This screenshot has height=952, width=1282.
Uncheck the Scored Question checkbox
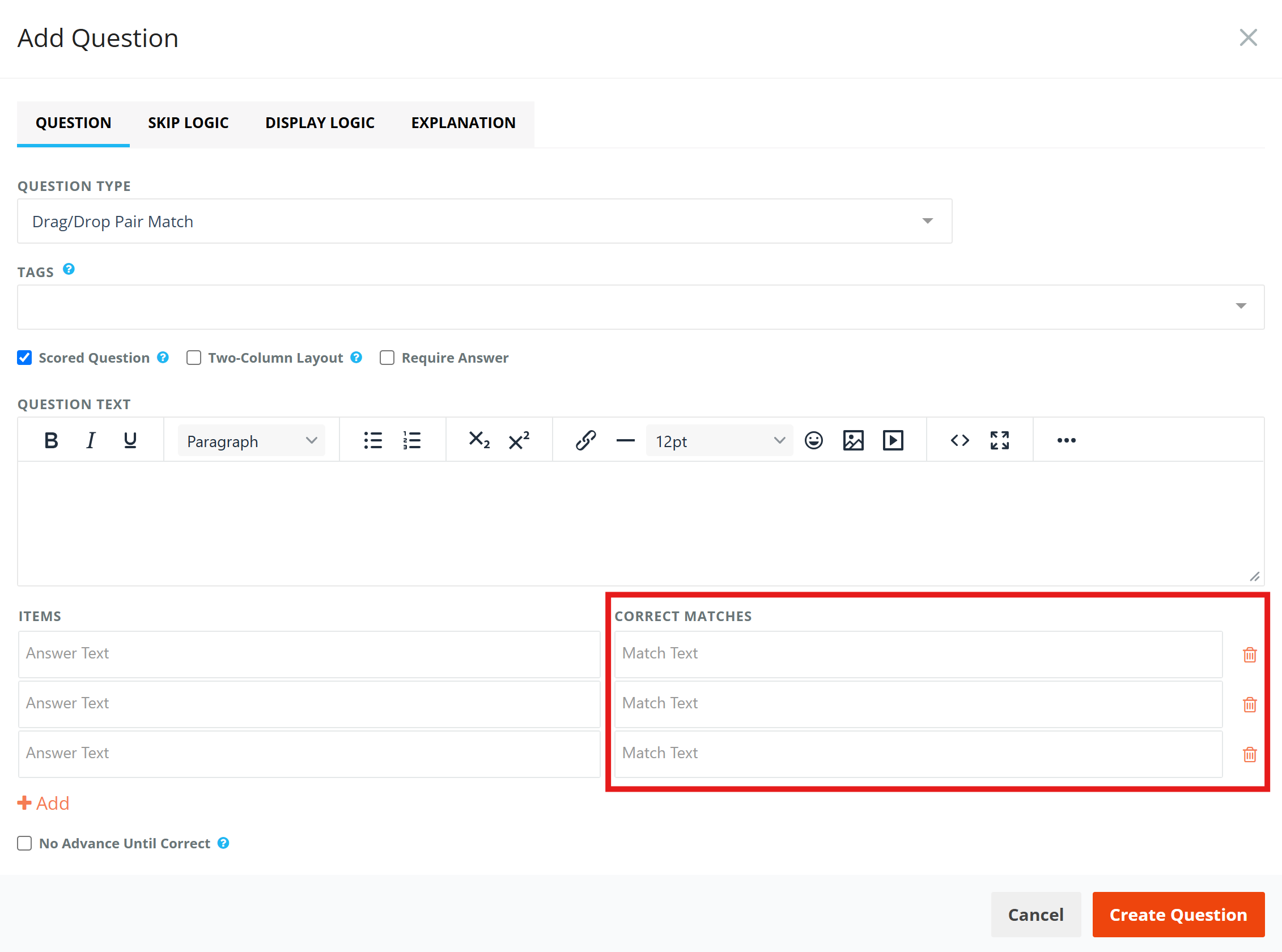click(x=25, y=358)
